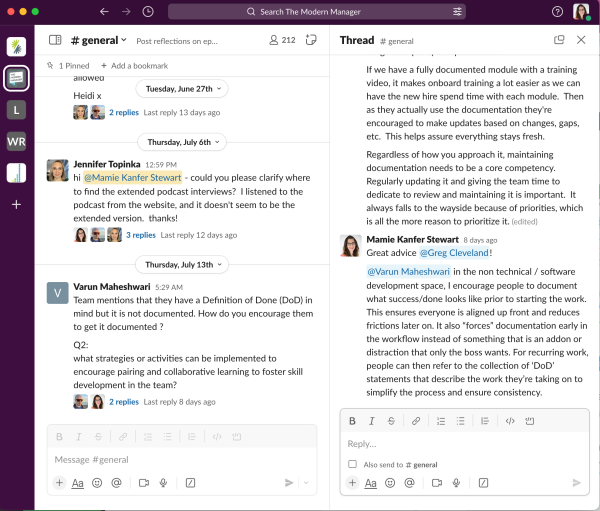600x511 pixels.
Task: Start a bulleted list in the thread reply
Action: 460,421
